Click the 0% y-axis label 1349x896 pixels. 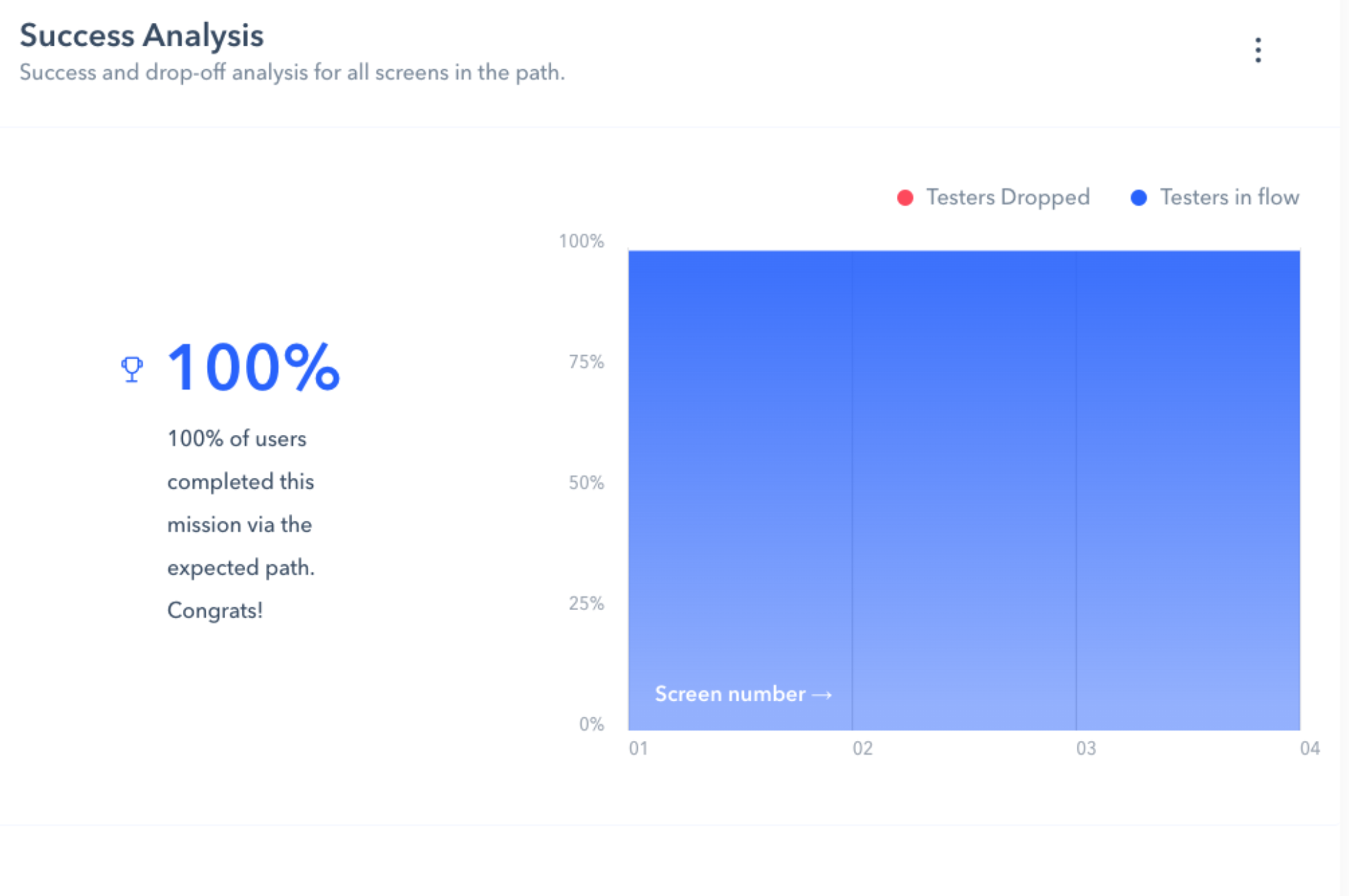[591, 724]
